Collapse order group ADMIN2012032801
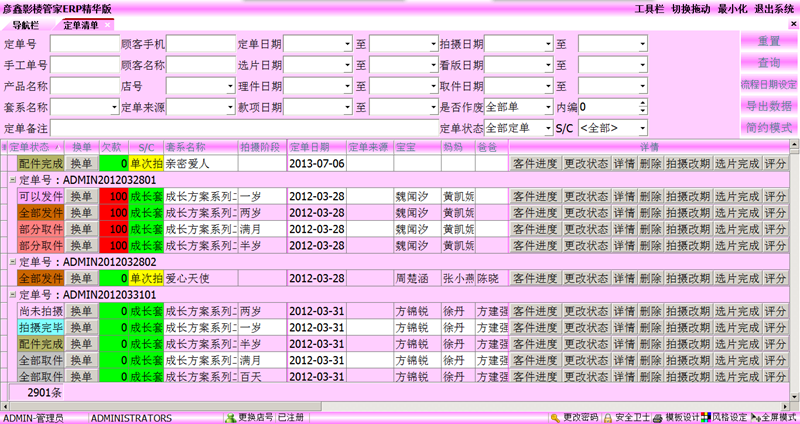 point(10,180)
